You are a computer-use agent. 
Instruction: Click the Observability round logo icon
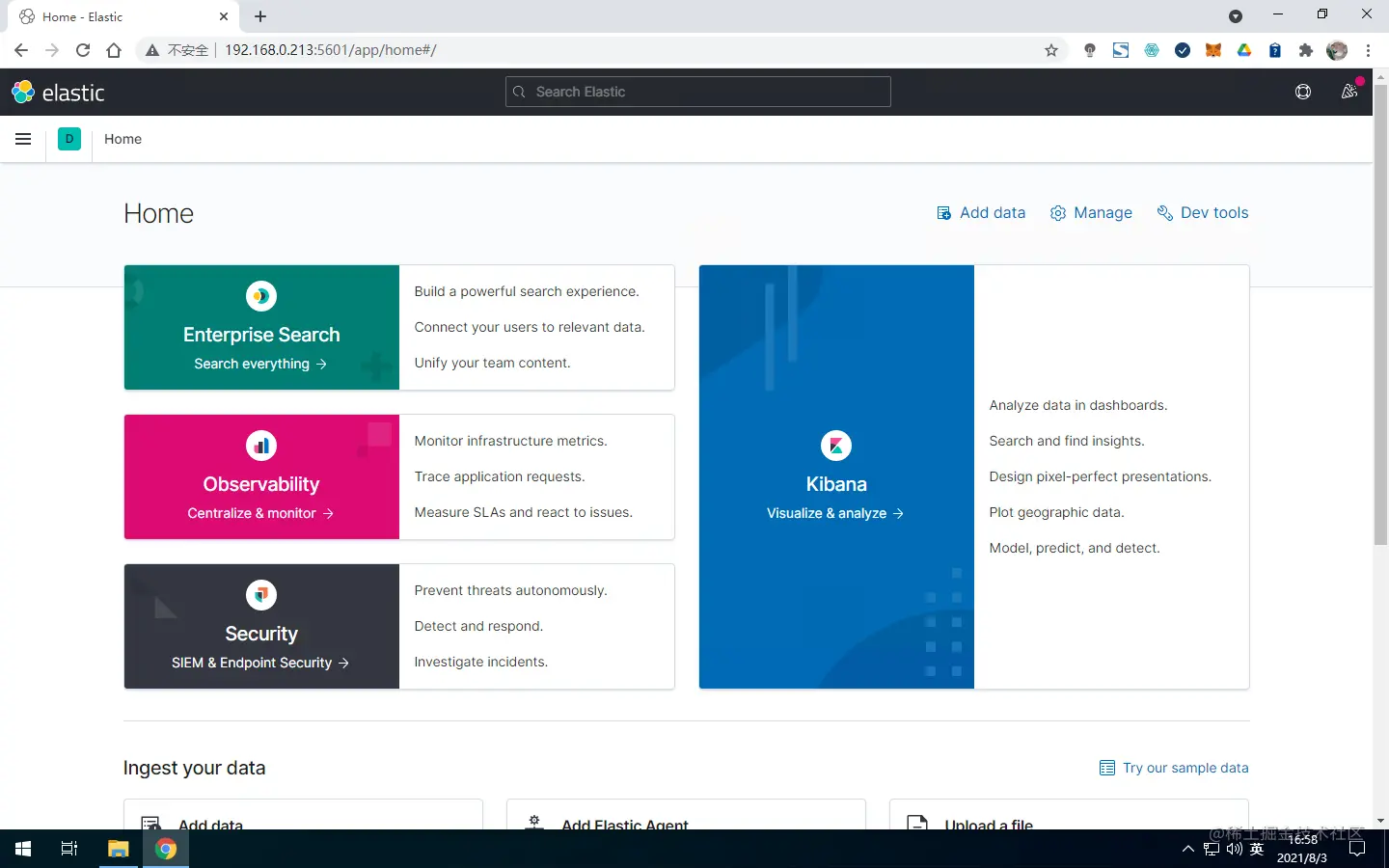coord(261,446)
